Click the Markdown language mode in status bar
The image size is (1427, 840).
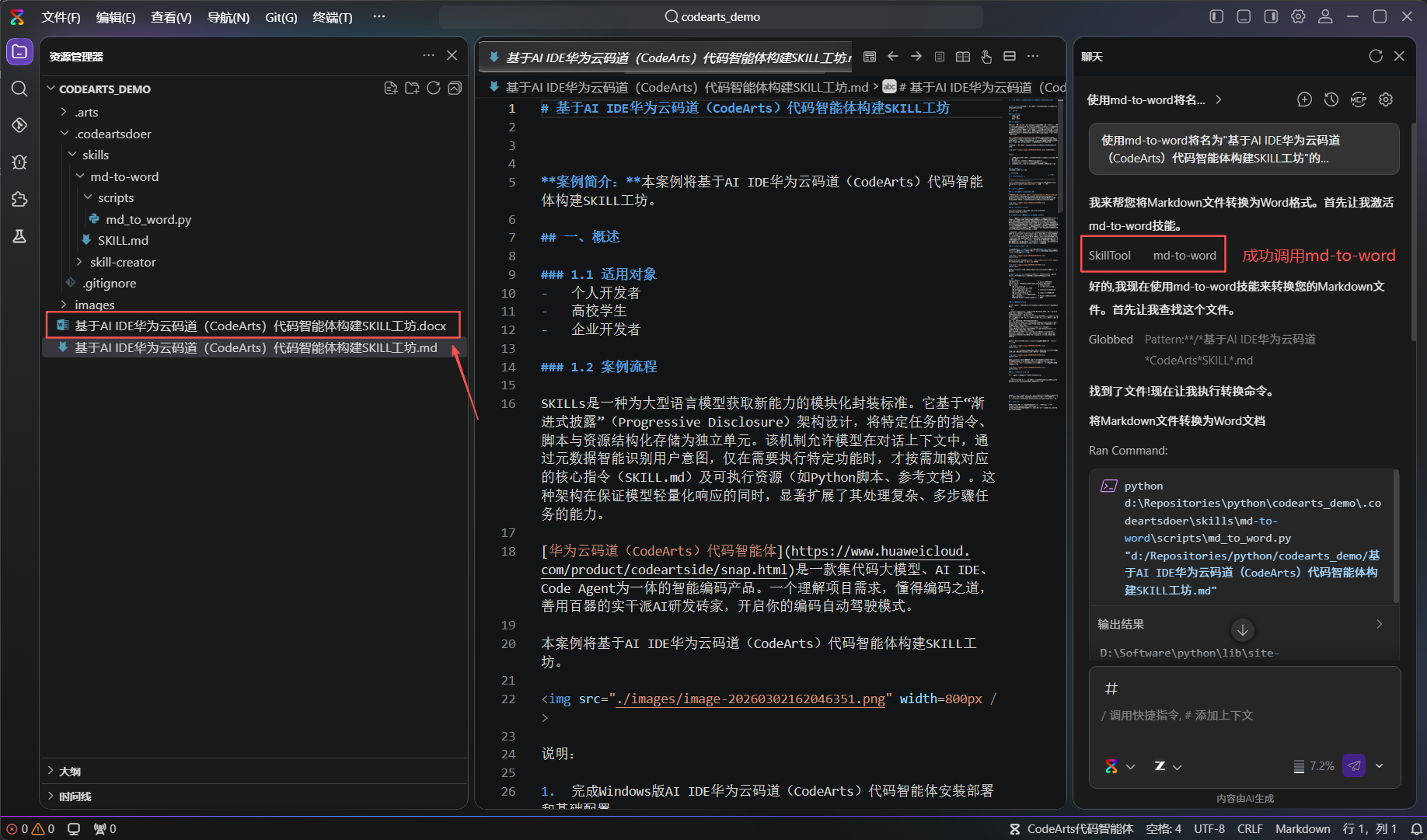tap(1303, 828)
